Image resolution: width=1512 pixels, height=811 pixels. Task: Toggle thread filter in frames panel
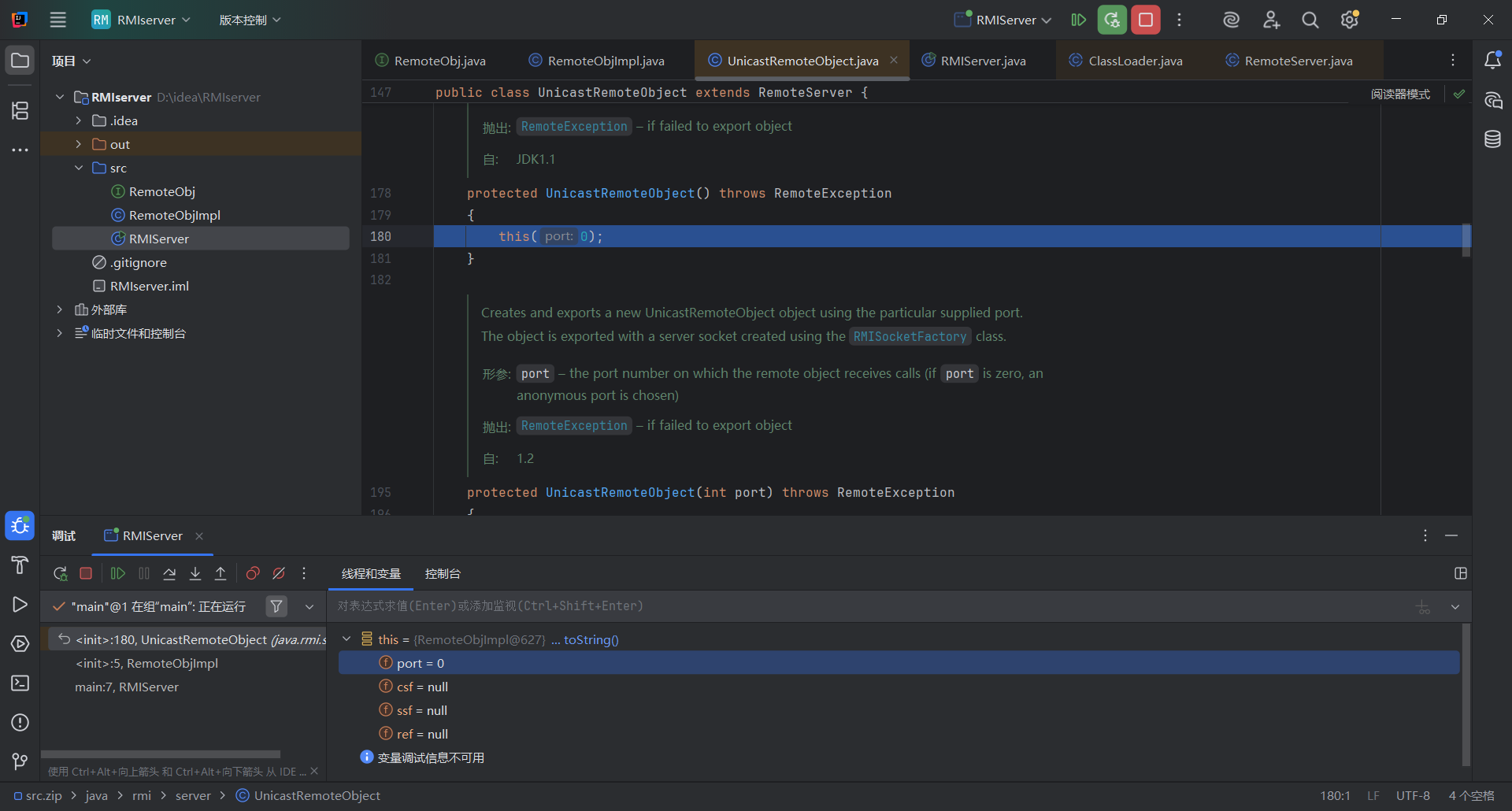click(x=276, y=606)
